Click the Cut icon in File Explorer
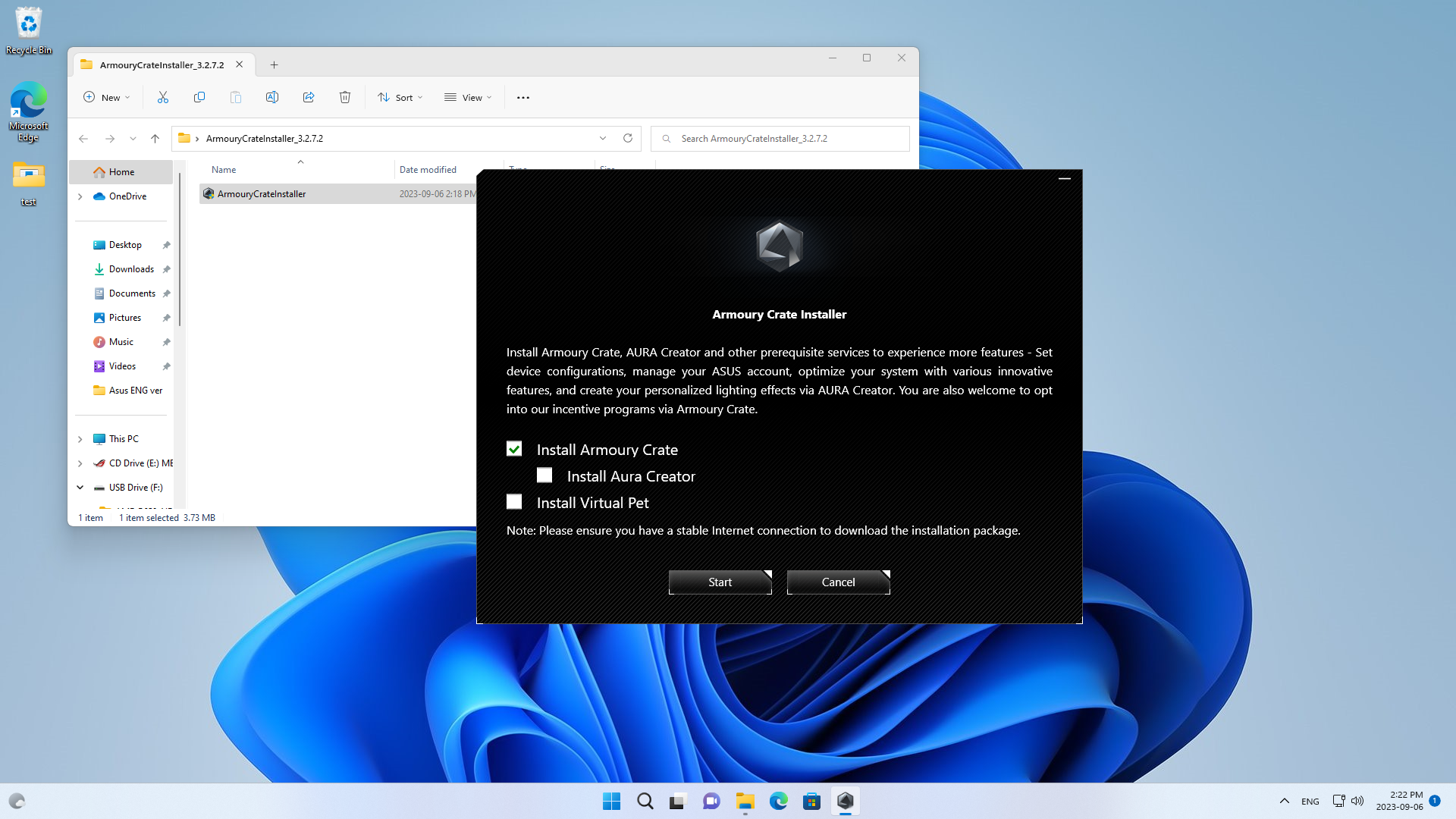 click(163, 97)
